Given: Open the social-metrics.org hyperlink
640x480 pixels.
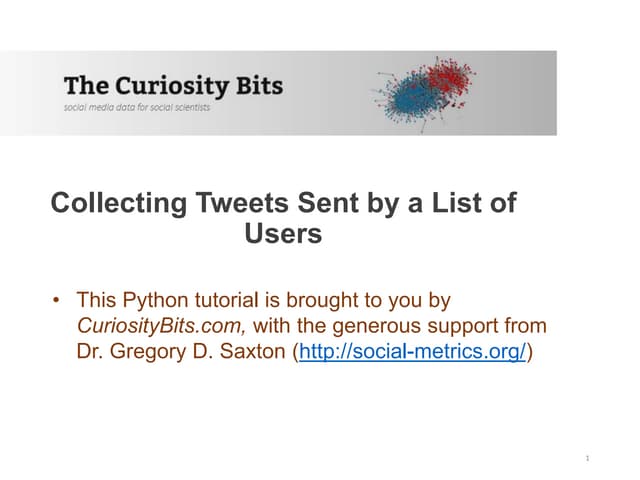Looking at the screenshot, I should (x=412, y=352).
